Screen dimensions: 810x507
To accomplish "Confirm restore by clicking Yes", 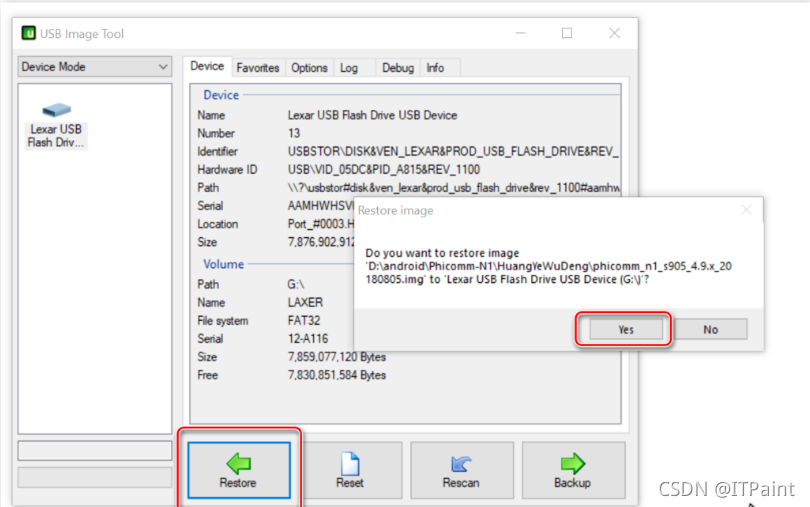I will (626, 329).
